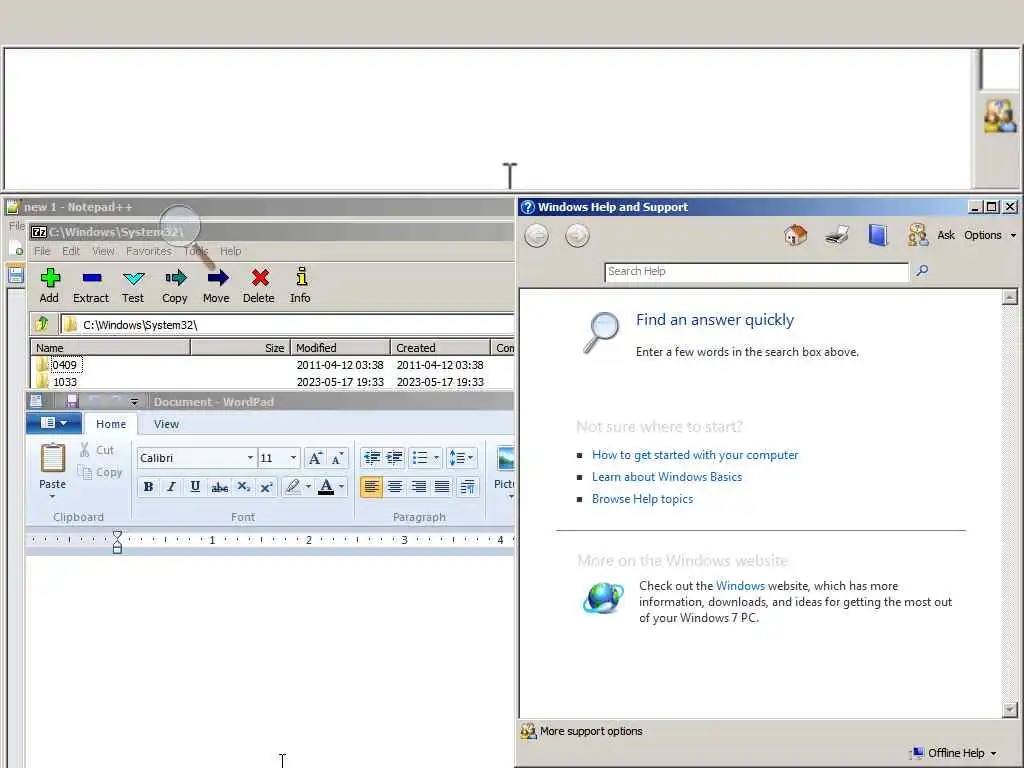Switch to the View tab in WordPad
The width and height of the screenshot is (1024, 768).
(x=167, y=424)
